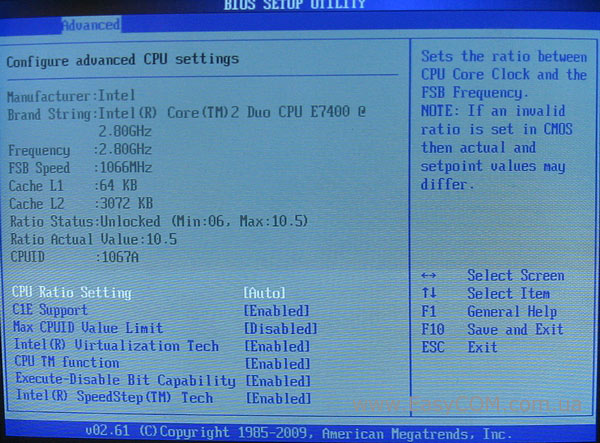Click the Ratio Actual Value:10.5 line
The width and height of the screenshot is (600, 443).
tap(94, 239)
